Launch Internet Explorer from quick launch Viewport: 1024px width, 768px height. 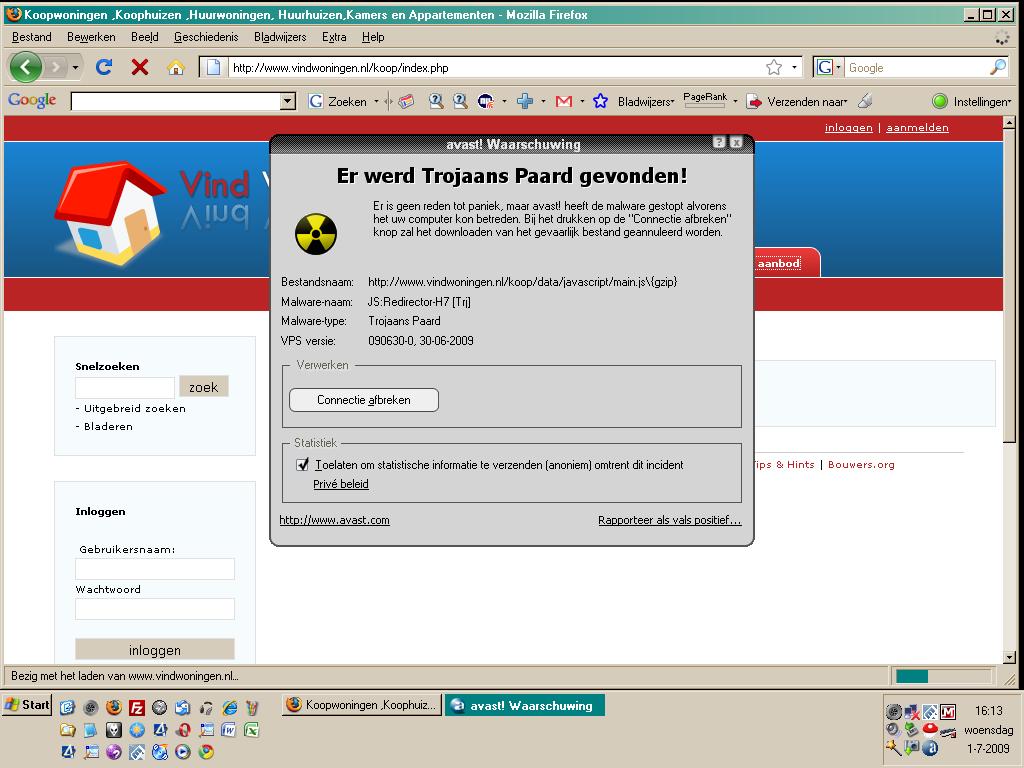point(230,708)
